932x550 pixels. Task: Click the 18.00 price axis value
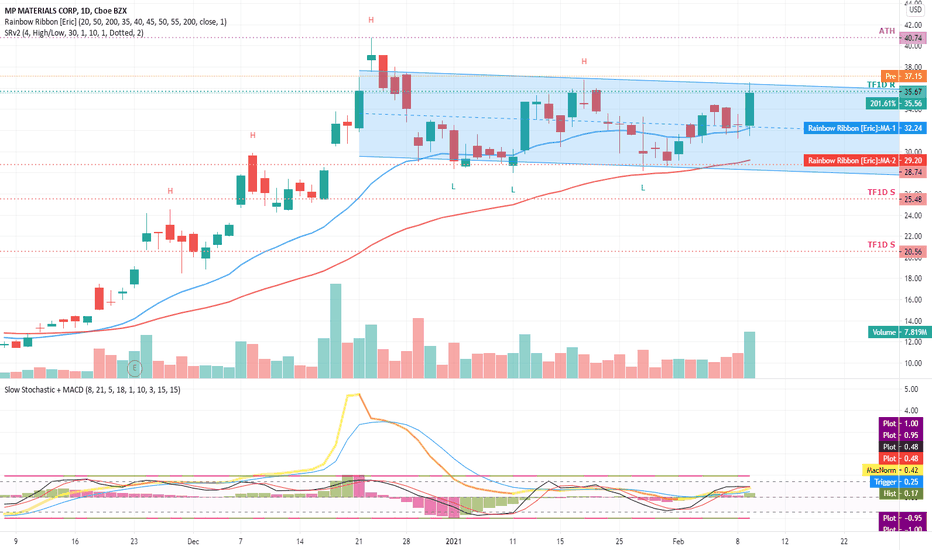pyautogui.click(x=913, y=279)
